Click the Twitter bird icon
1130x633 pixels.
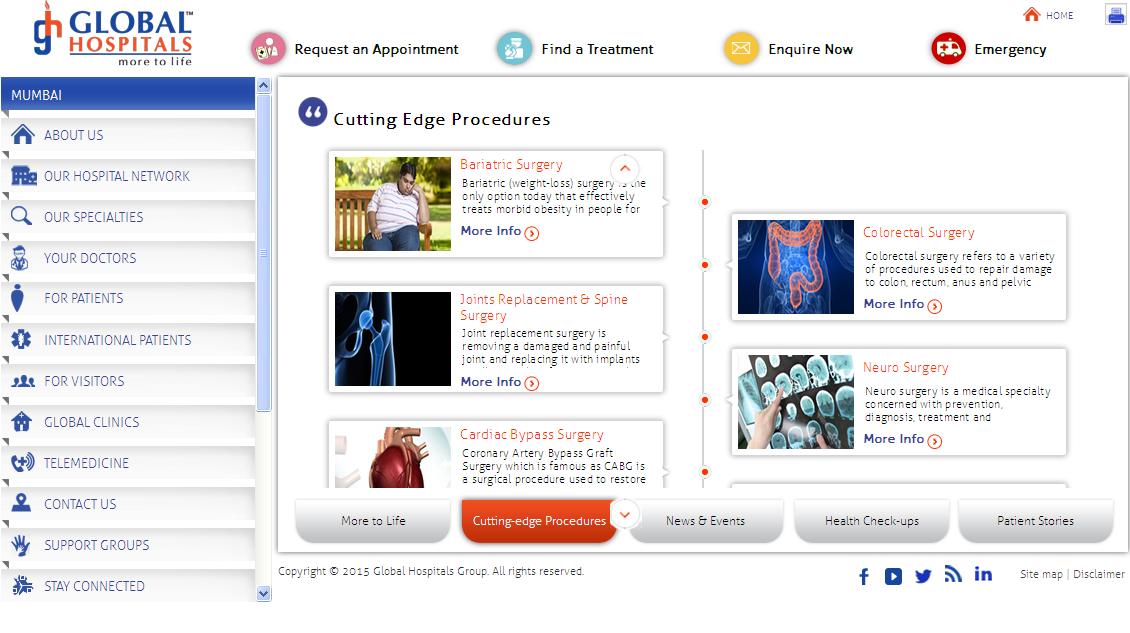click(923, 576)
